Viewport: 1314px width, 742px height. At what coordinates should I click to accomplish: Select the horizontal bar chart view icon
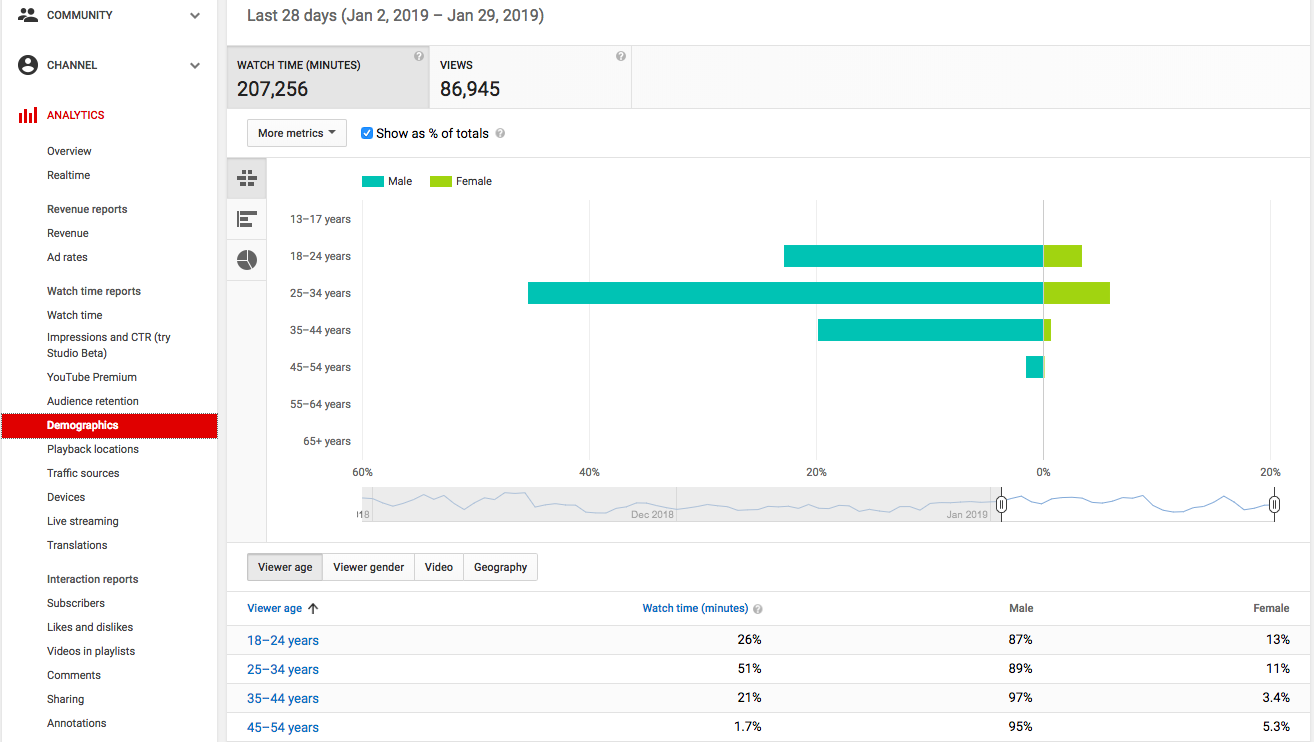point(246,219)
